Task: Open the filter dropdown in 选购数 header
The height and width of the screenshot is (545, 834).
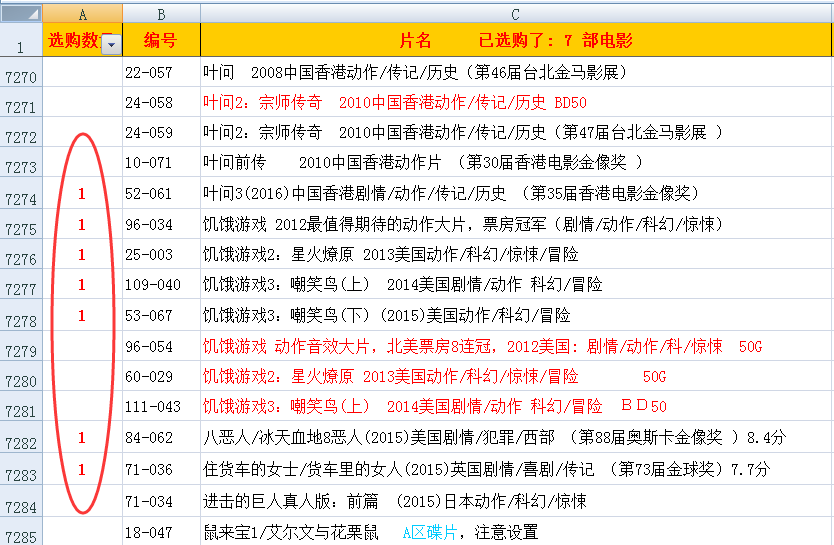Action: [111, 45]
